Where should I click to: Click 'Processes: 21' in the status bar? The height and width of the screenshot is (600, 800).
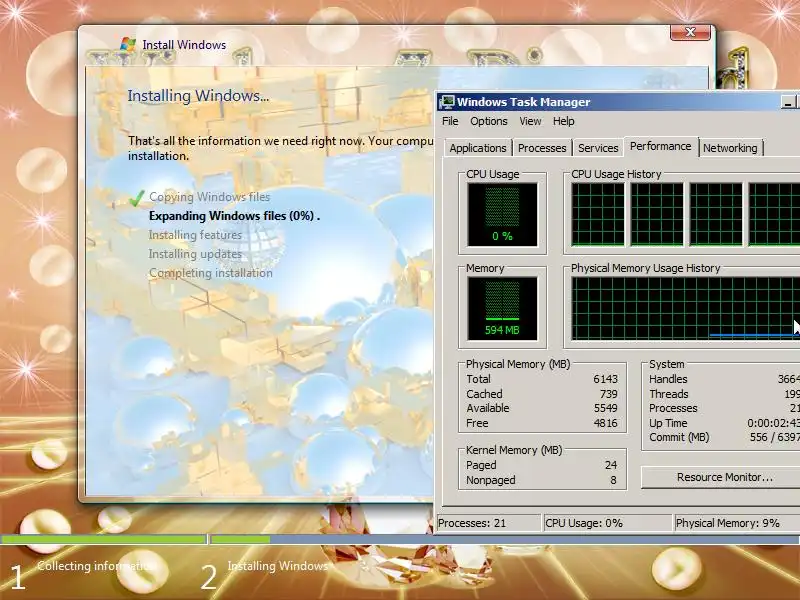472,523
